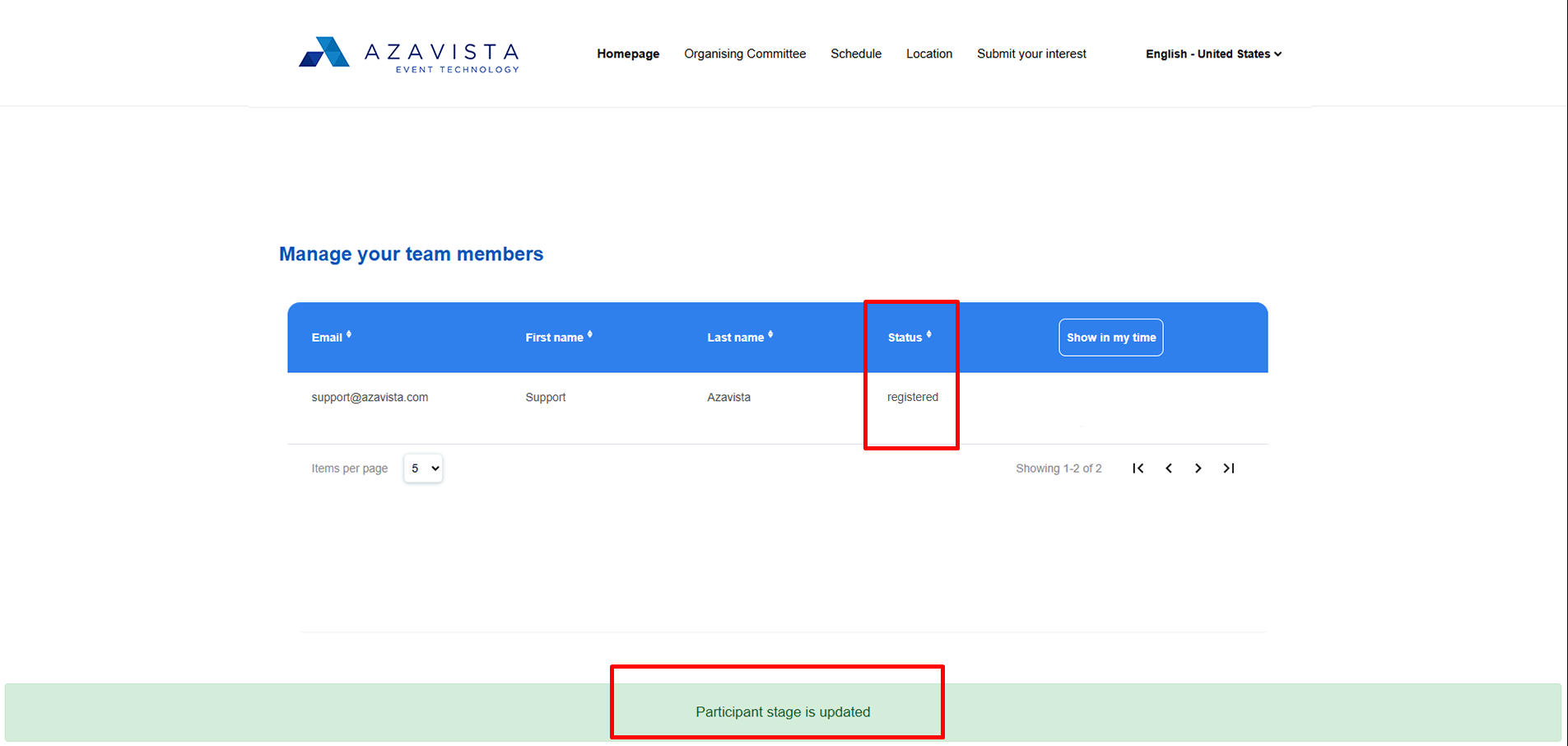Go to the next page of results
The image size is (1568, 746).
tap(1198, 468)
